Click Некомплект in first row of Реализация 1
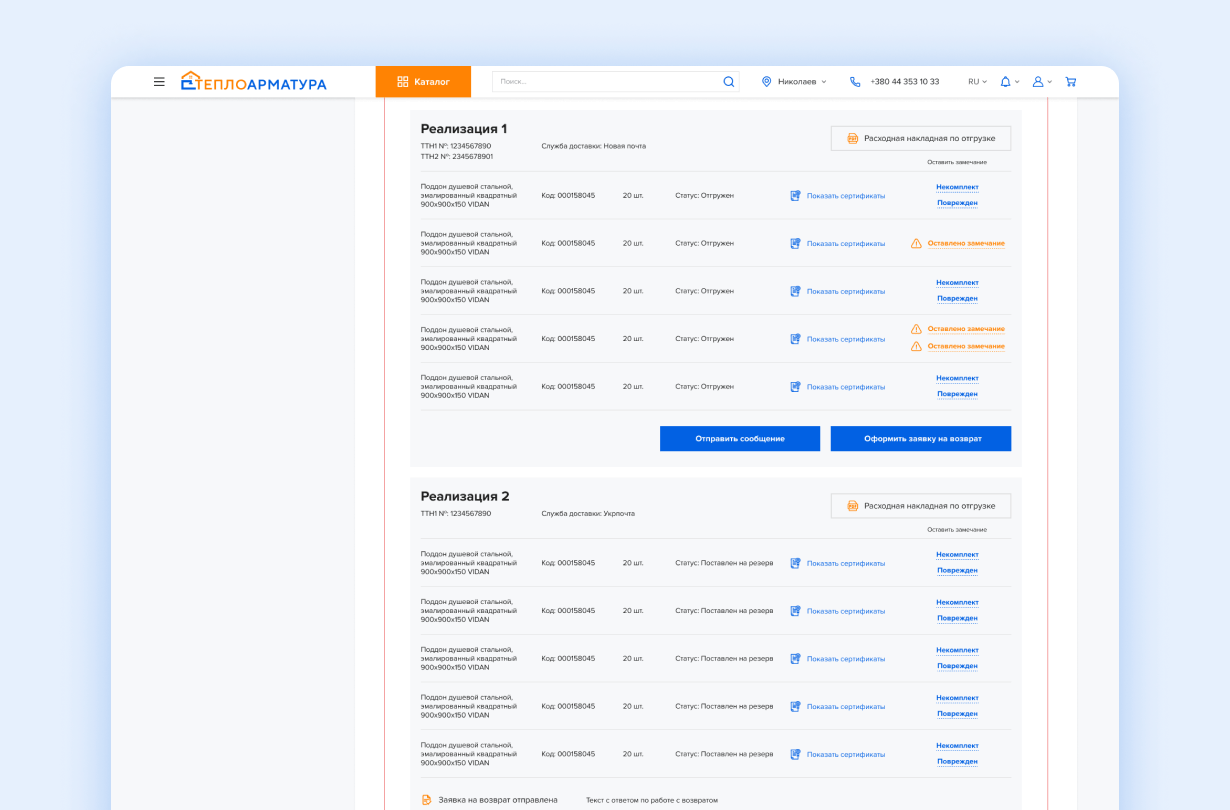This screenshot has height=810, width=1230. click(x=957, y=187)
